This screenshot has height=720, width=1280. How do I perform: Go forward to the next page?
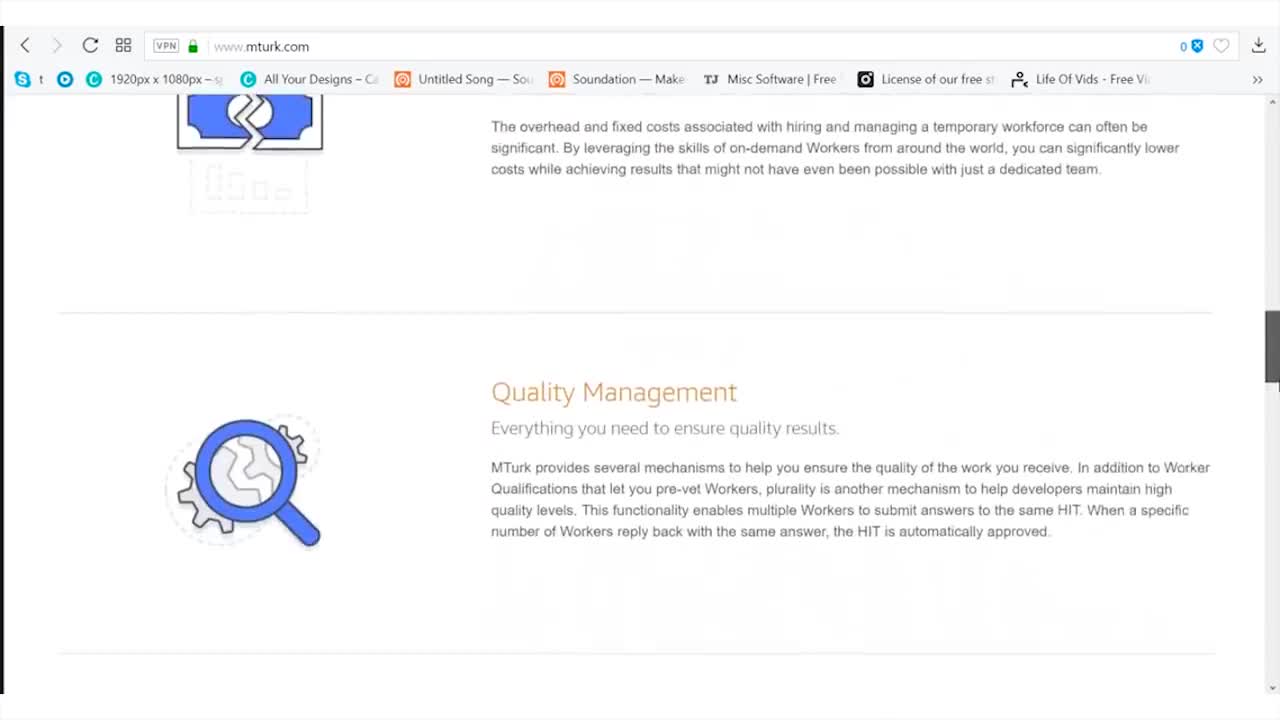coord(57,45)
